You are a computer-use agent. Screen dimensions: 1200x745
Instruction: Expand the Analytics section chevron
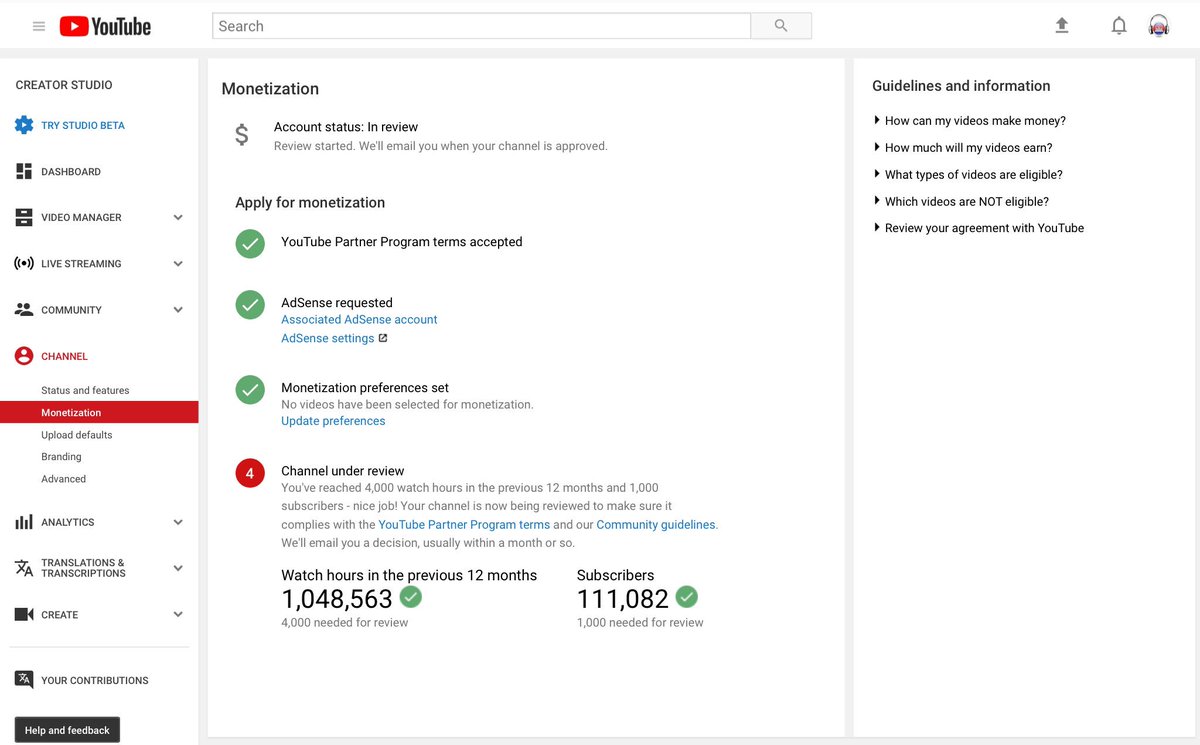(x=178, y=522)
